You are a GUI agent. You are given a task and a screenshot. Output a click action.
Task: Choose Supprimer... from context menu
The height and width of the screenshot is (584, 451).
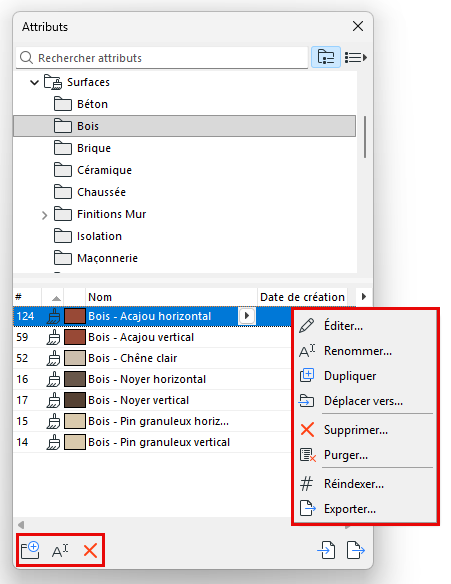click(365, 430)
